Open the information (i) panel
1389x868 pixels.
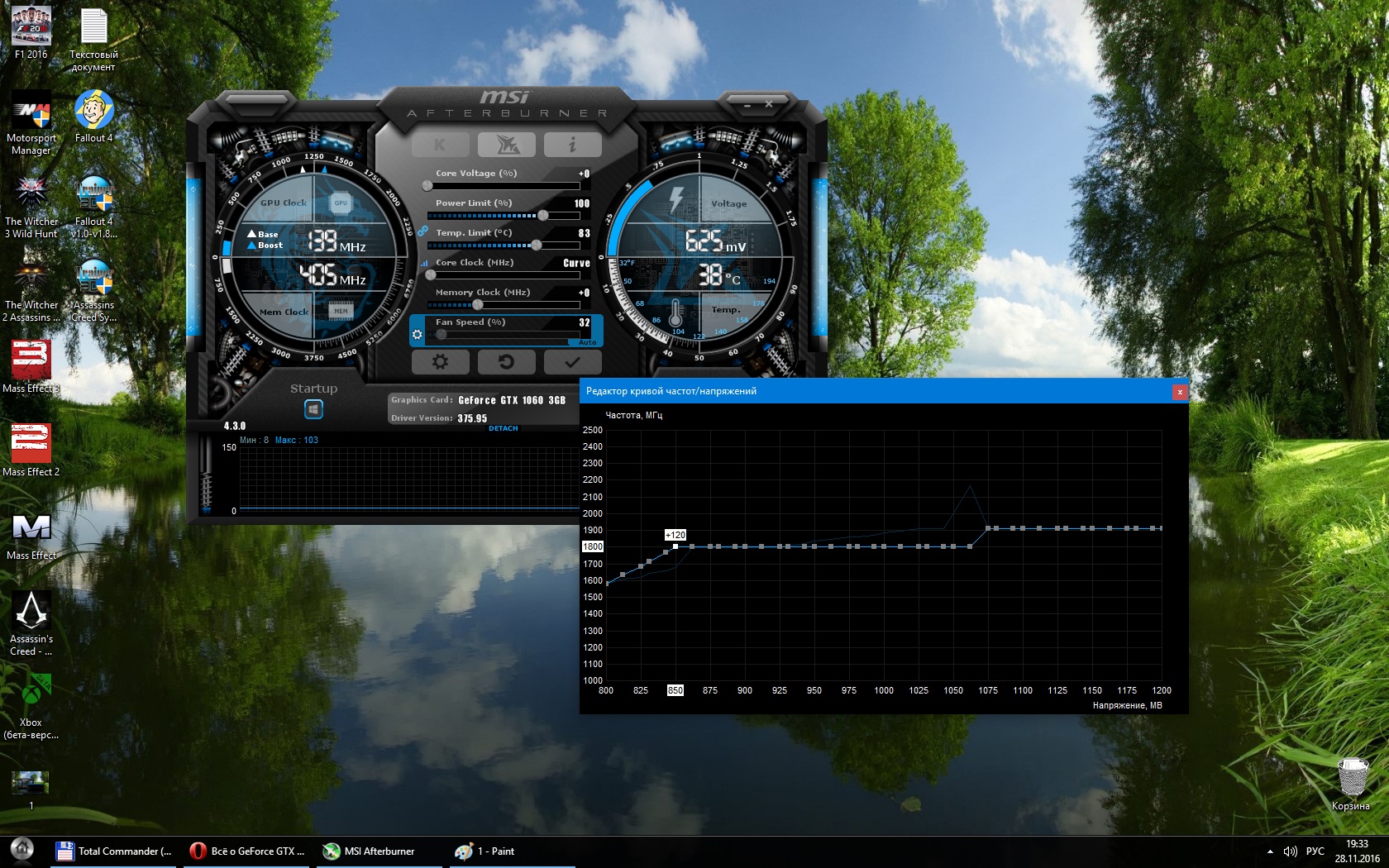(572, 145)
